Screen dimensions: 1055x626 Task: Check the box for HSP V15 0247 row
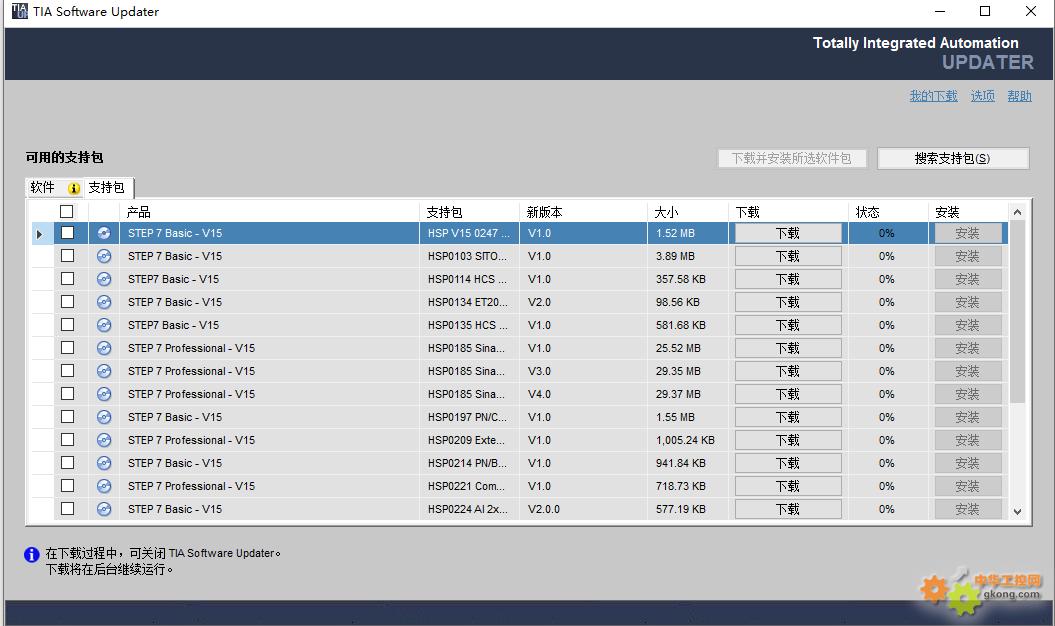coord(67,232)
